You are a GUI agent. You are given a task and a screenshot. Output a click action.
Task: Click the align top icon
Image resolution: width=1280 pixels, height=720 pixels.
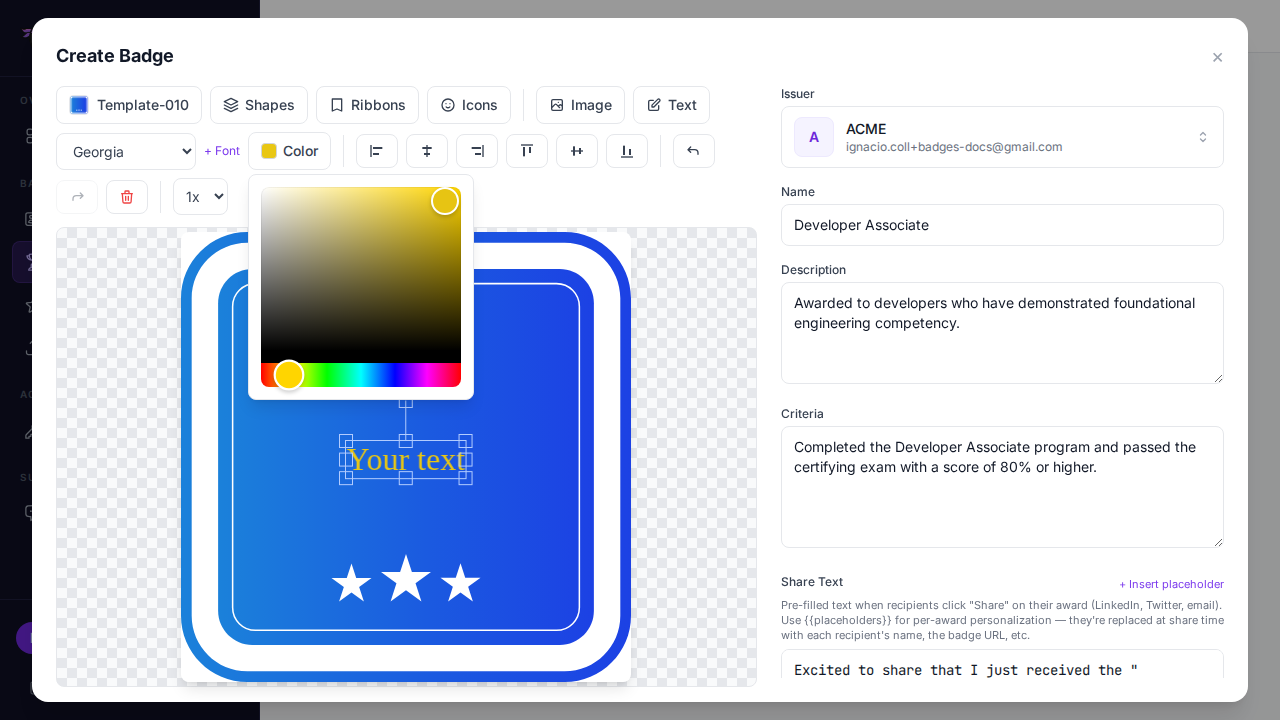pyautogui.click(x=527, y=151)
